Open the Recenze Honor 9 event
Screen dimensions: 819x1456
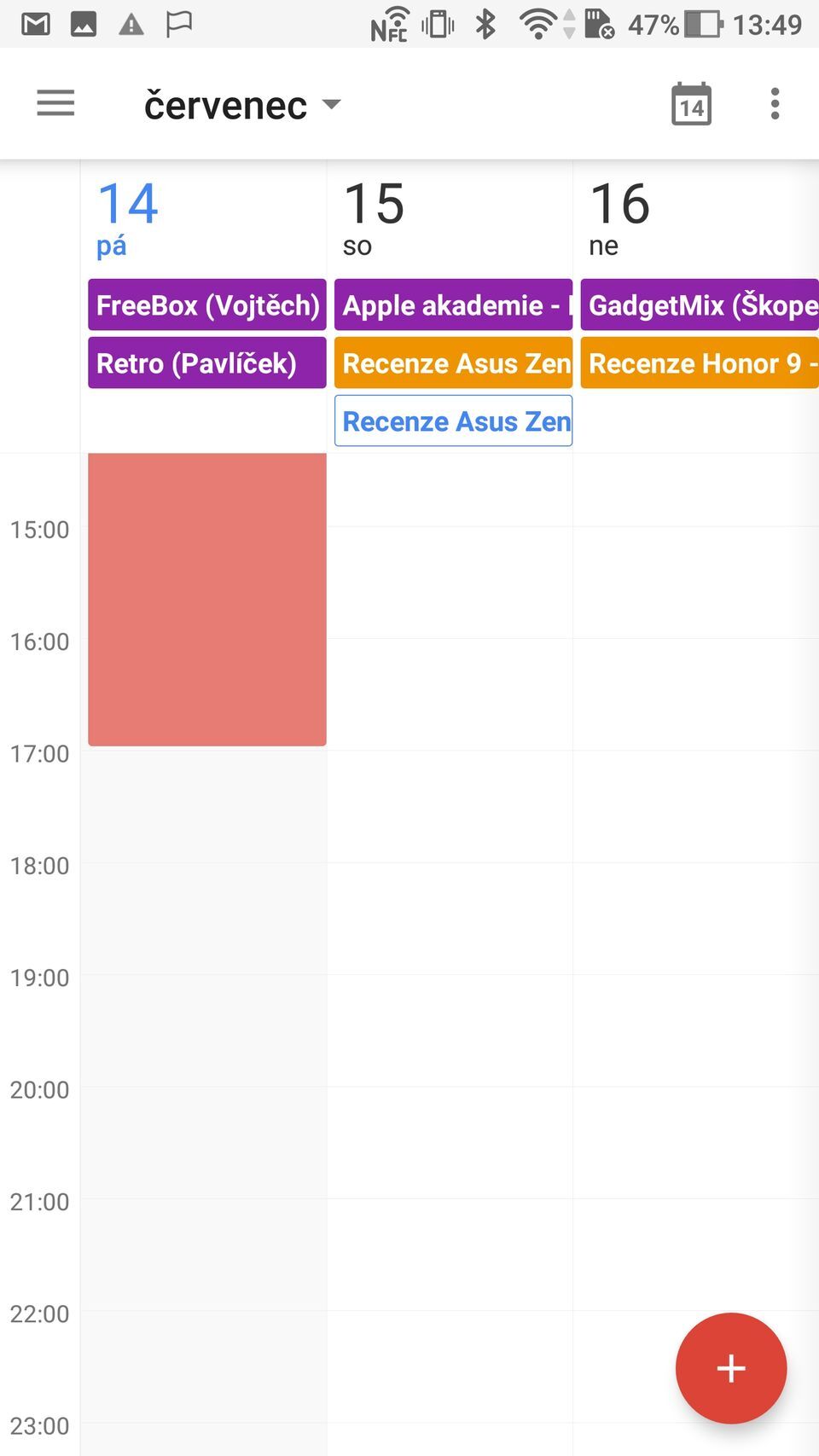pyautogui.click(x=700, y=363)
